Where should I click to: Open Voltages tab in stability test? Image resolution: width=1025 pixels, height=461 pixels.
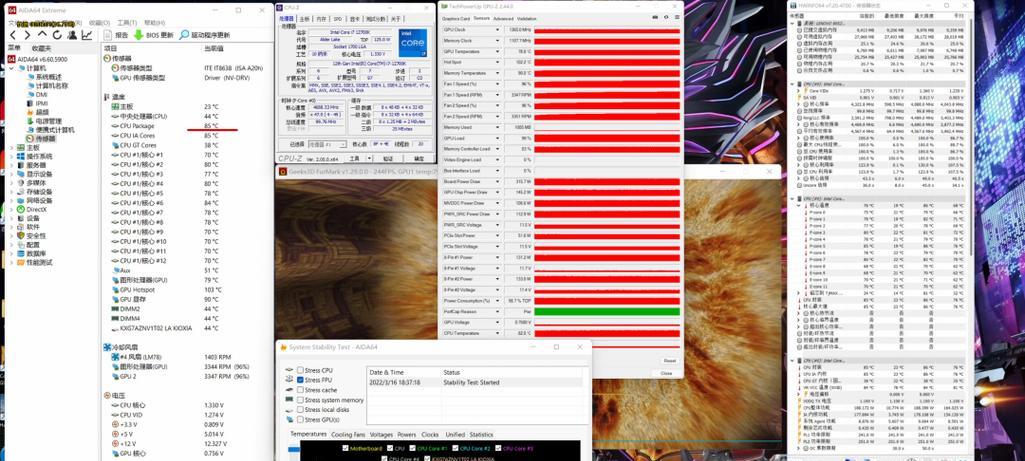(x=381, y=434)
